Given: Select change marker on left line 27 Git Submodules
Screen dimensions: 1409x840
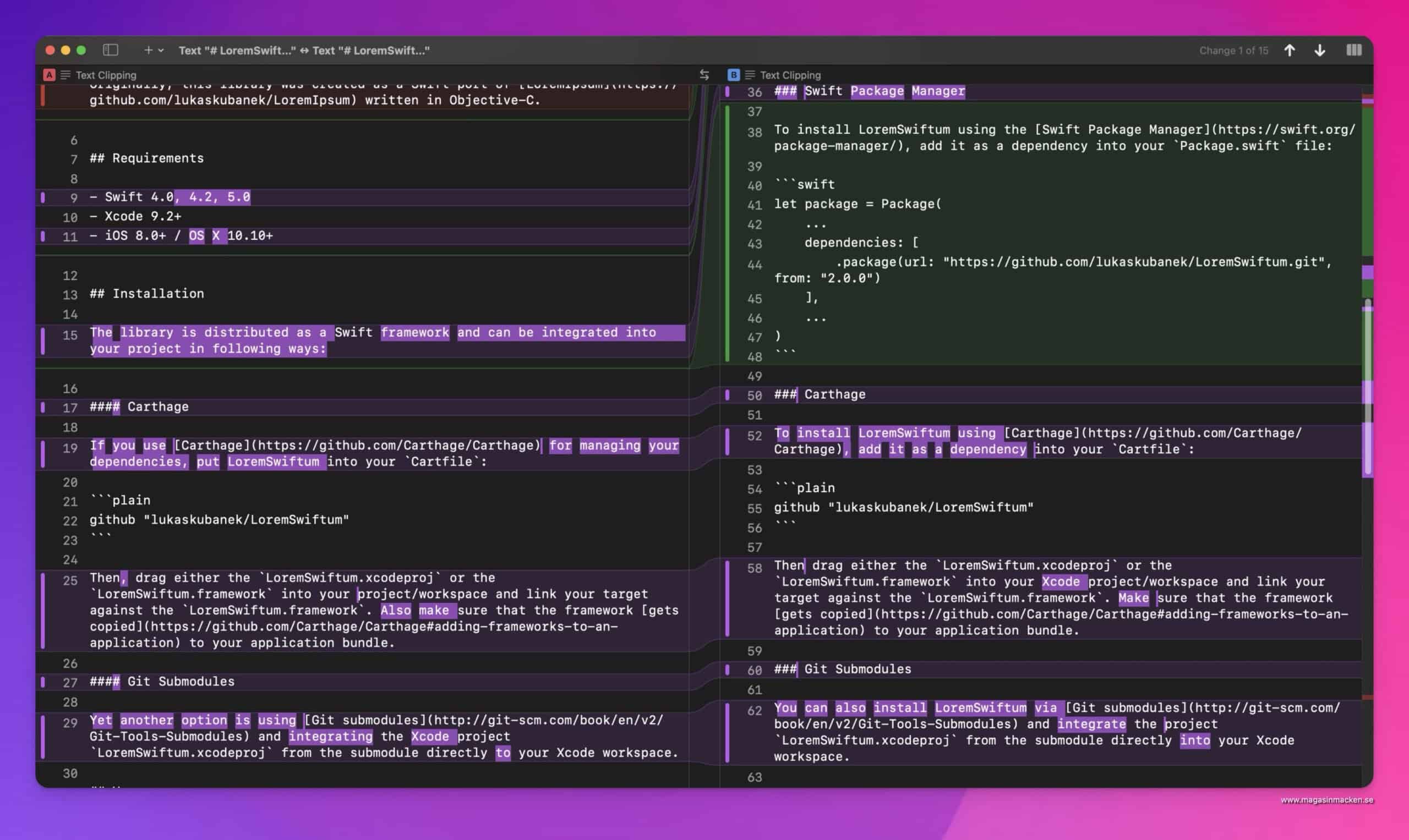Looking at the screenshot, I should pyautogui.click(x=42, y=682).
